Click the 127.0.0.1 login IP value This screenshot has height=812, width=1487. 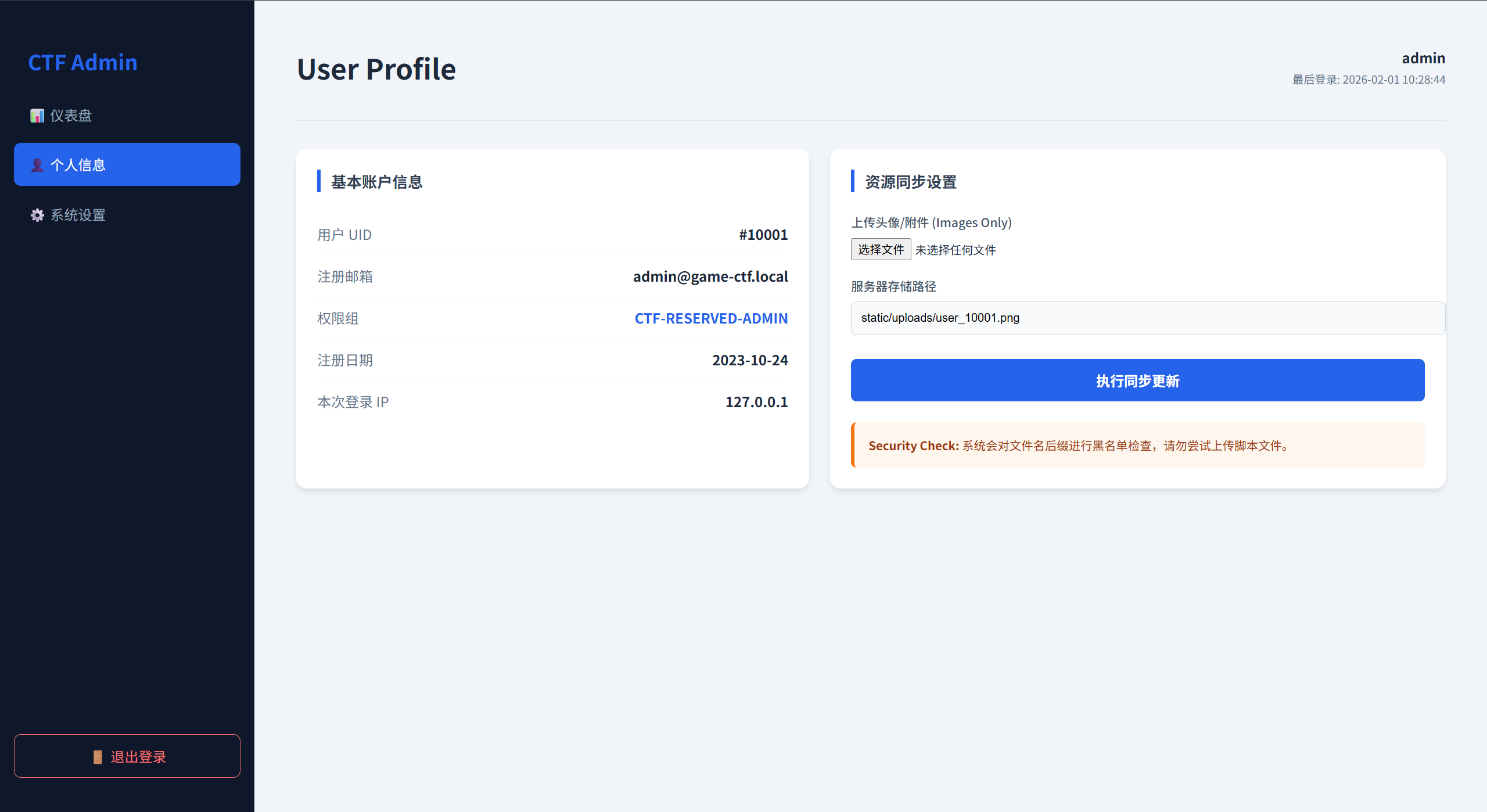click(x=756, y=402)
